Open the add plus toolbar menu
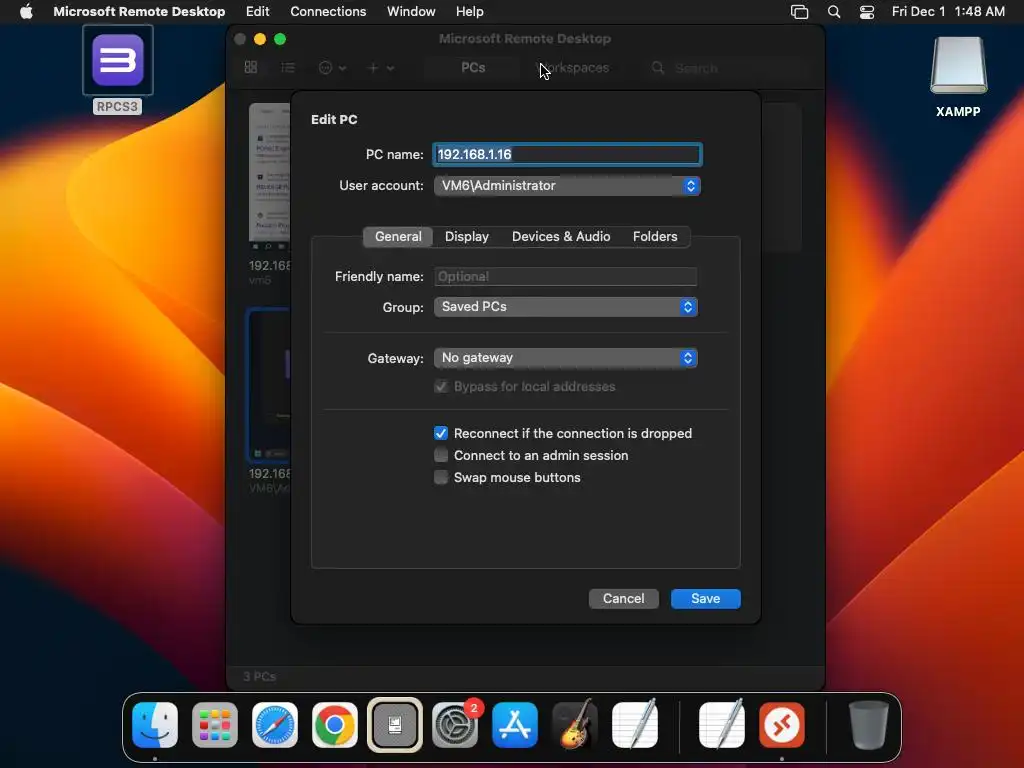 click(x=381, y=67)
